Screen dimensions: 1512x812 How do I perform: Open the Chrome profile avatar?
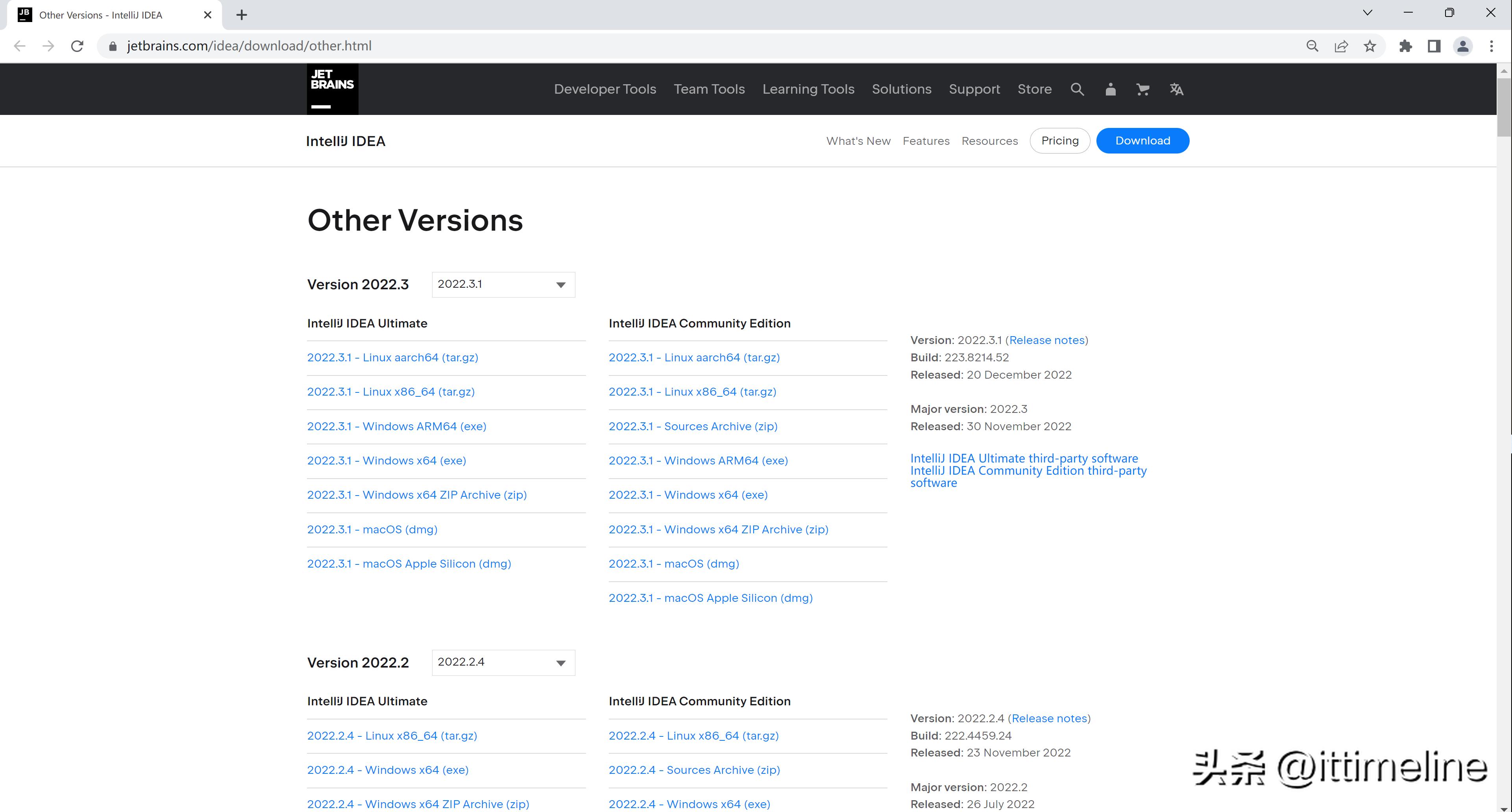pos(1463,46)
